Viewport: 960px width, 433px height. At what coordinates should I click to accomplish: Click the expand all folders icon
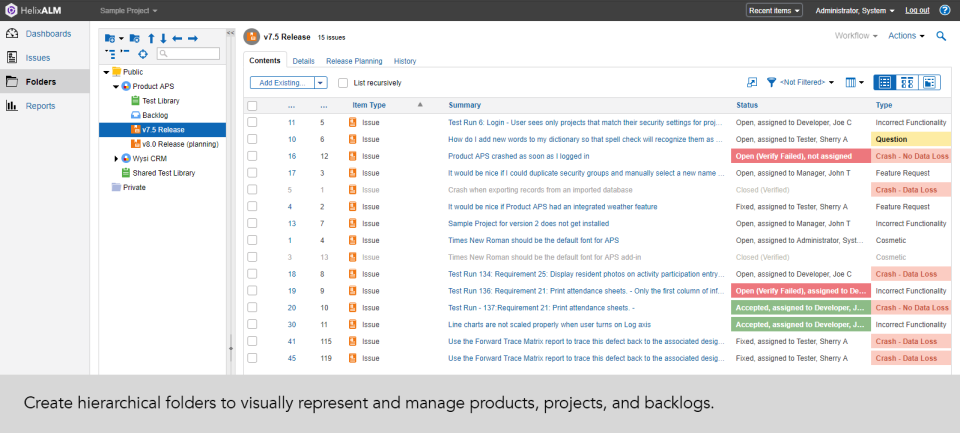click(x=110, y=53)
